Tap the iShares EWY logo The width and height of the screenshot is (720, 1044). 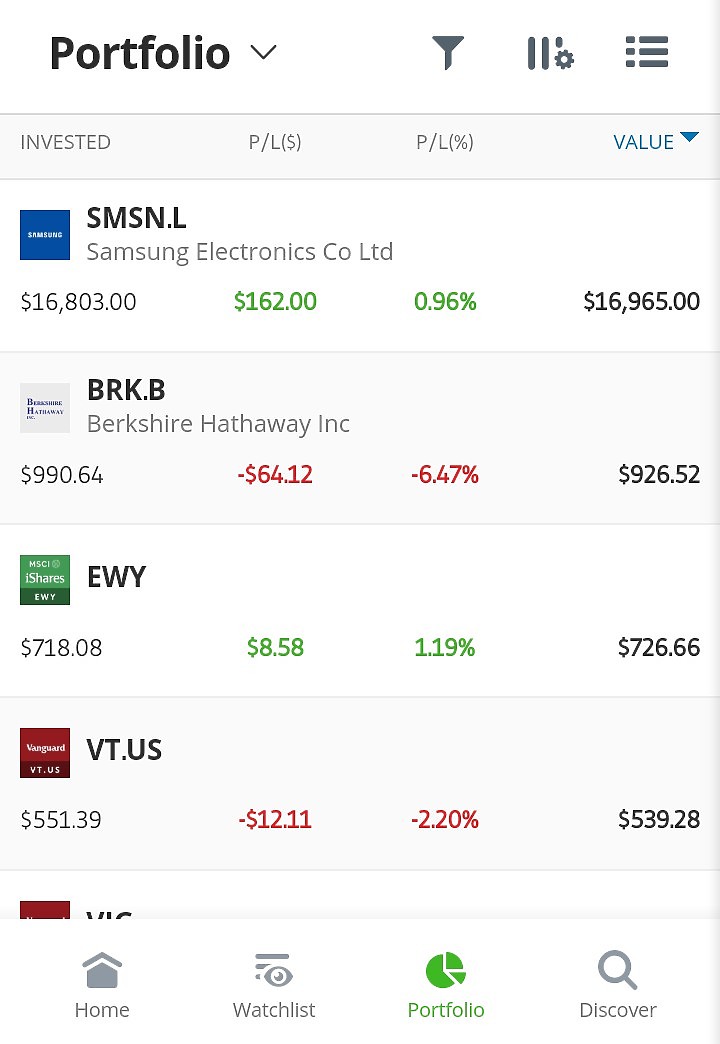pos(45,580)
